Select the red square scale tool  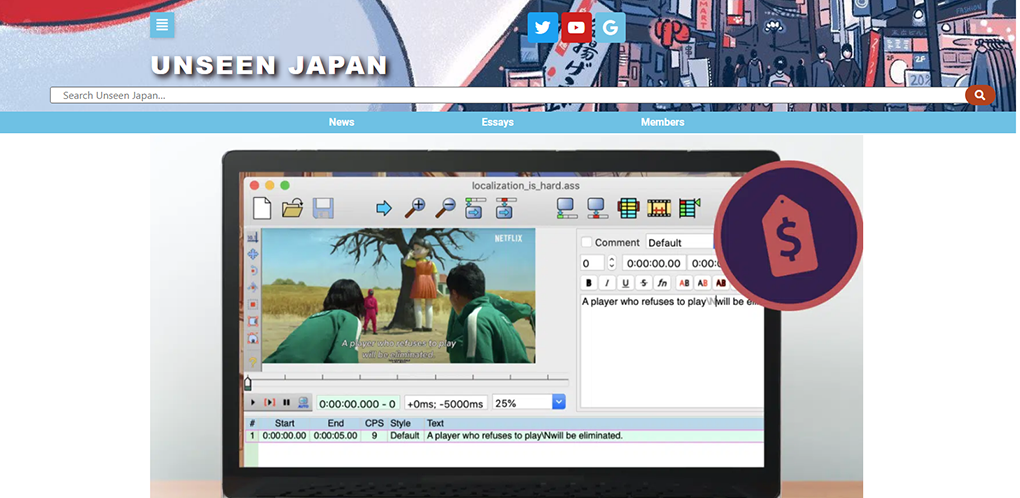pyautogui.click(x=252, y=304)
